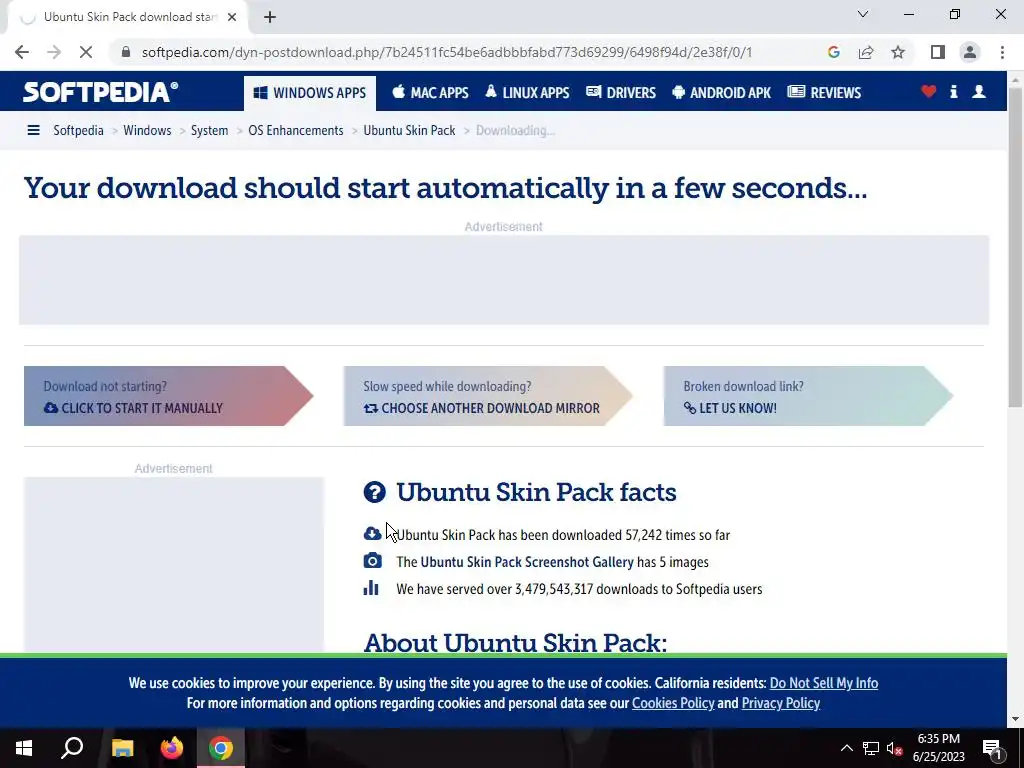This screenshot has width=1024, height=768.
Task: Open the taskbar search
Action: [72, 748]
